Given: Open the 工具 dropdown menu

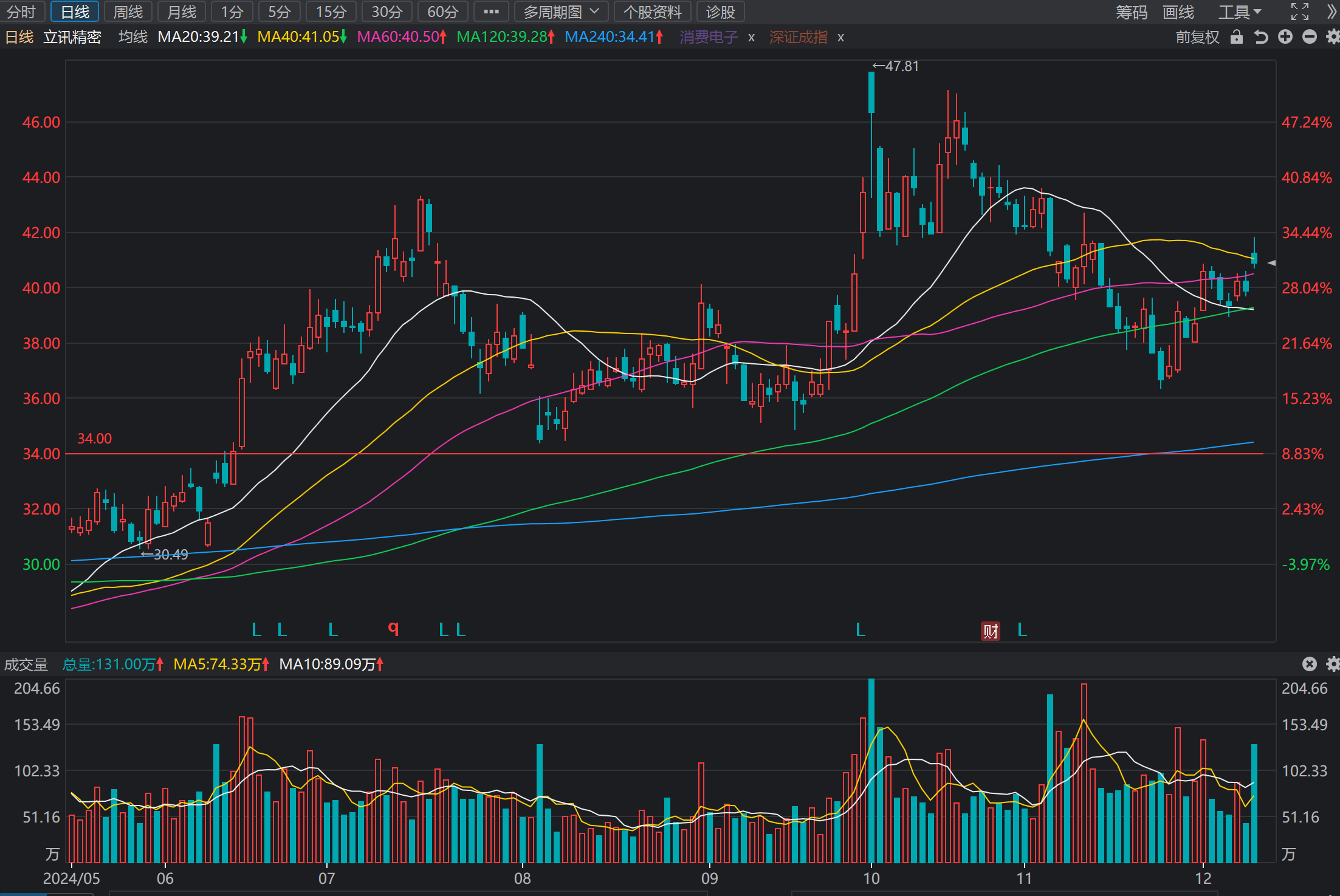Looking at the screenshot, I should [1240, 12].
